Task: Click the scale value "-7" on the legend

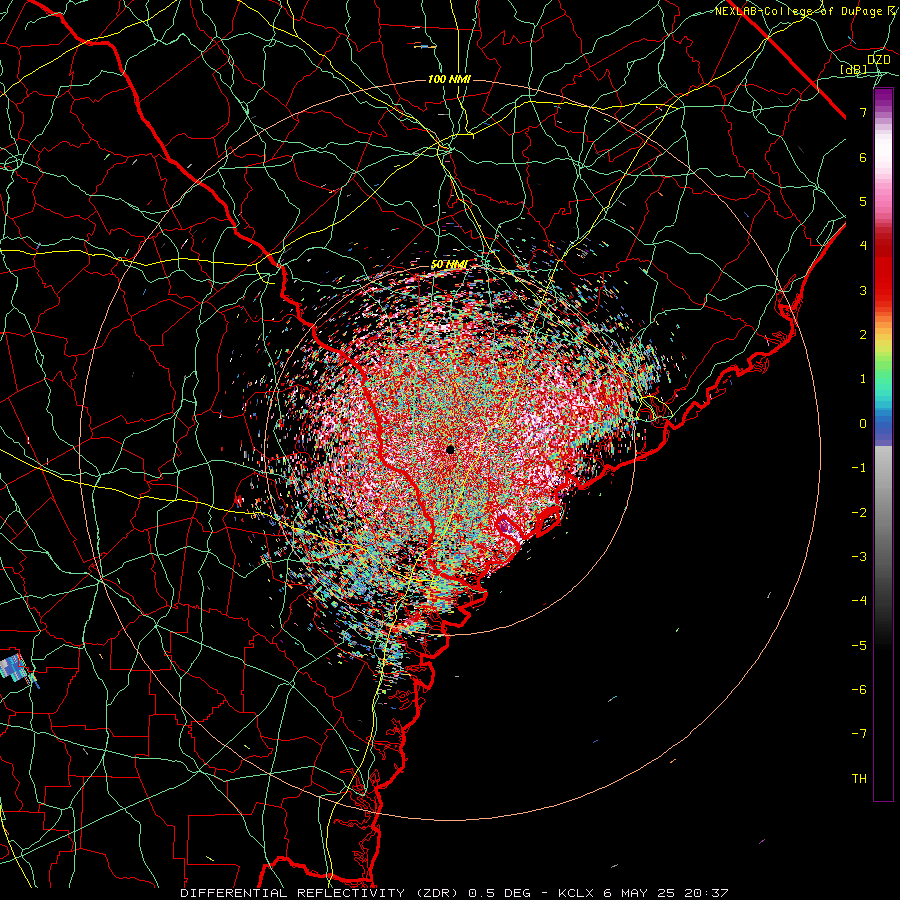Action: pos(859,734)
